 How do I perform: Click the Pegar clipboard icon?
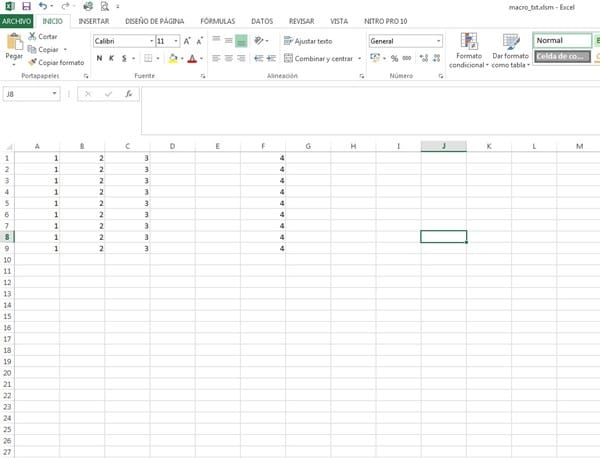(14, 43)
